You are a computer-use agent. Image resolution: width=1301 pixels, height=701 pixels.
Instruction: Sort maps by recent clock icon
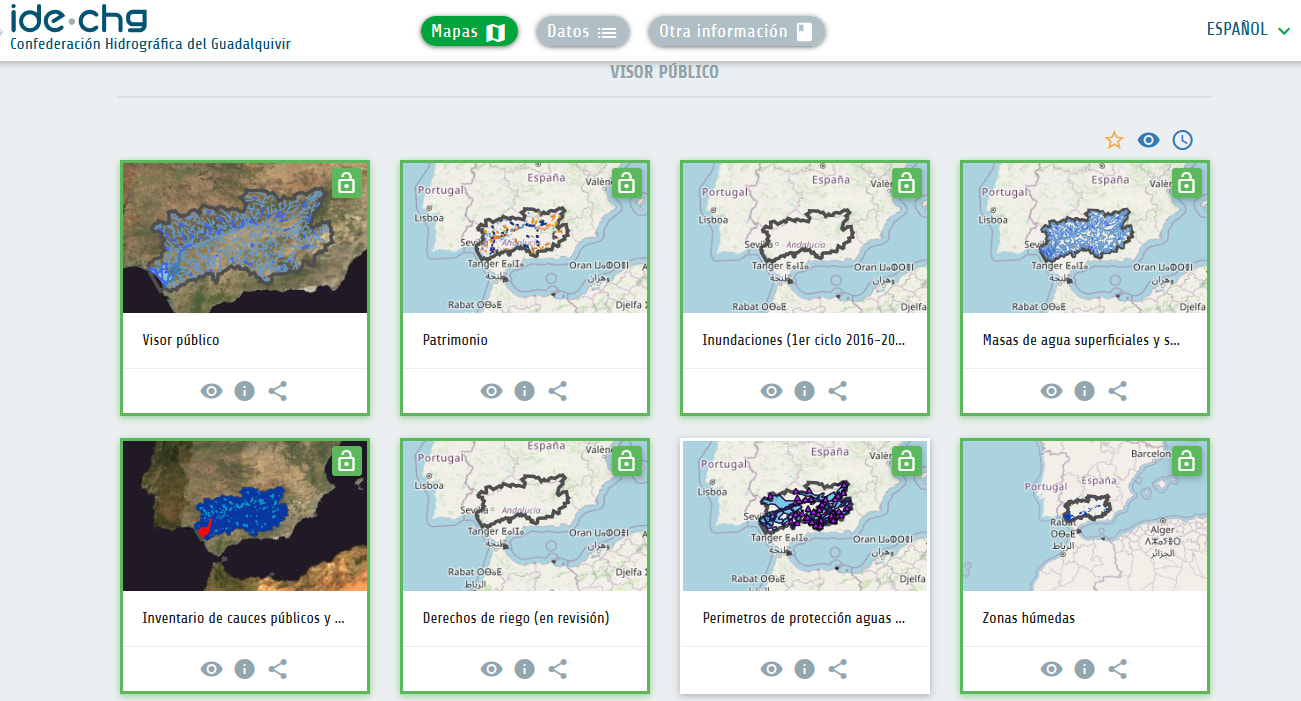coord(1183,140)
